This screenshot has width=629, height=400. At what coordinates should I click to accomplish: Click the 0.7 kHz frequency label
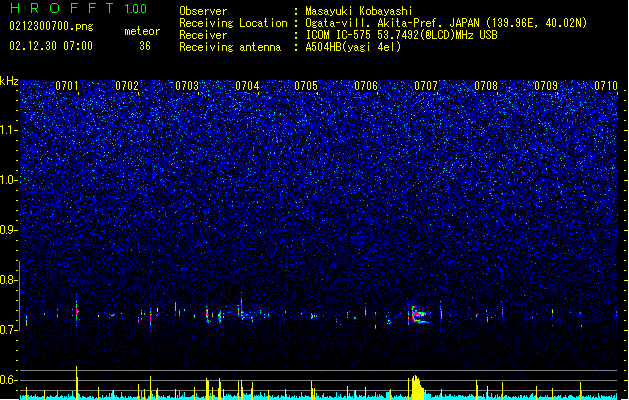[x=8, y=330]
